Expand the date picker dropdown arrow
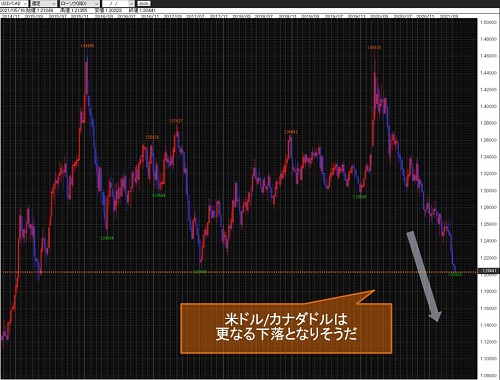Viewport: 500px width, 380px height. pos(131,3)
